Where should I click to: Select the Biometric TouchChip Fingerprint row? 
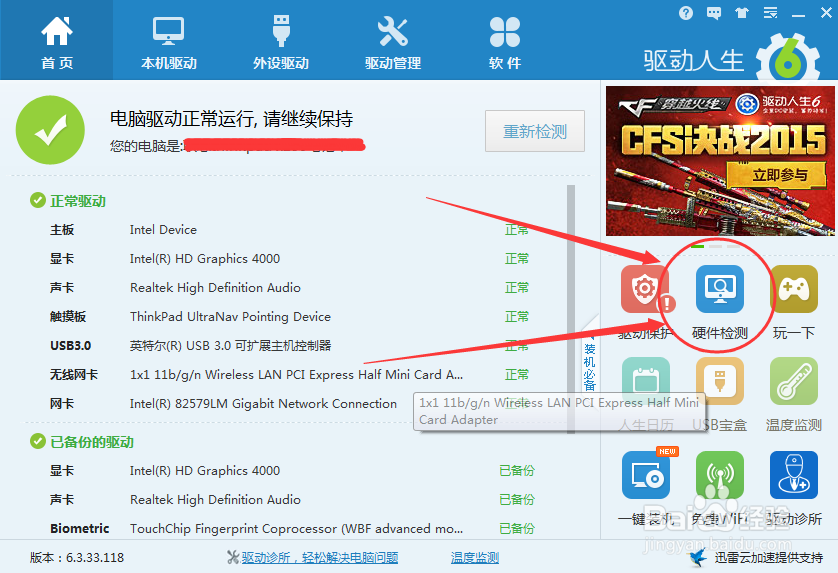(x=291, y=528)
